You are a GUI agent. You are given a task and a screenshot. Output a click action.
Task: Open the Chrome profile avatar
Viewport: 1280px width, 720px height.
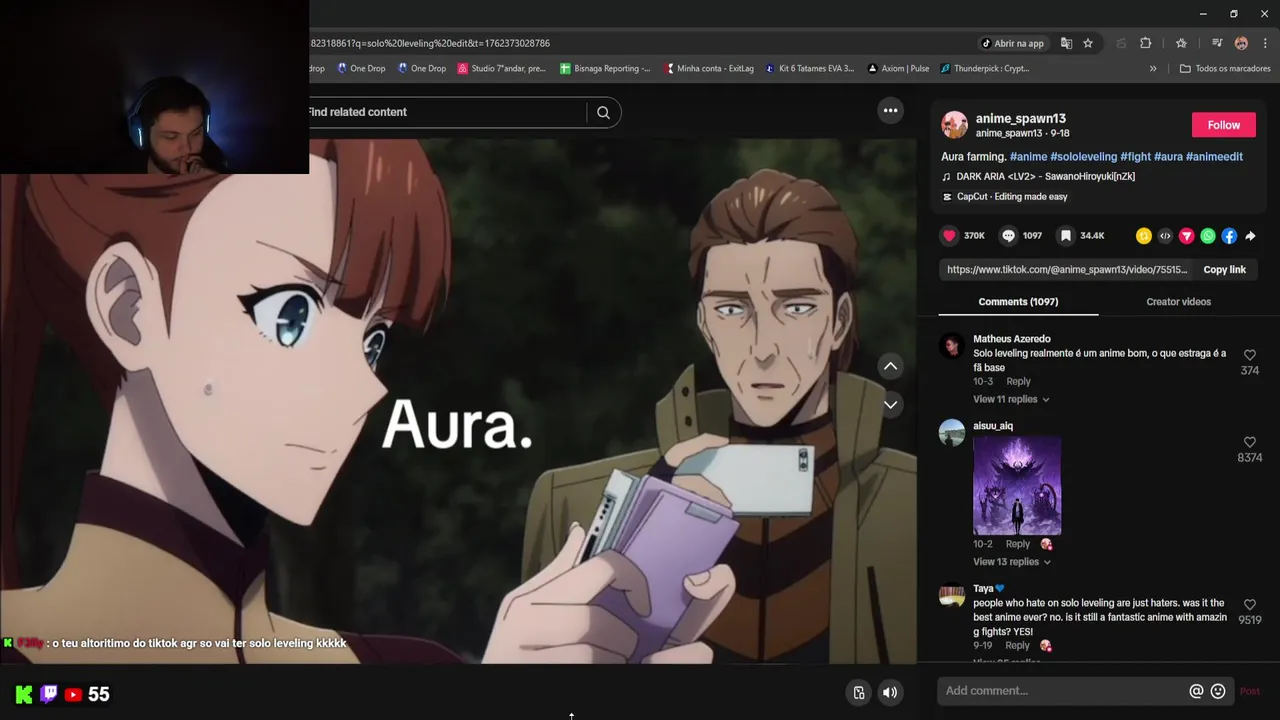click(x=1241, y=43)
